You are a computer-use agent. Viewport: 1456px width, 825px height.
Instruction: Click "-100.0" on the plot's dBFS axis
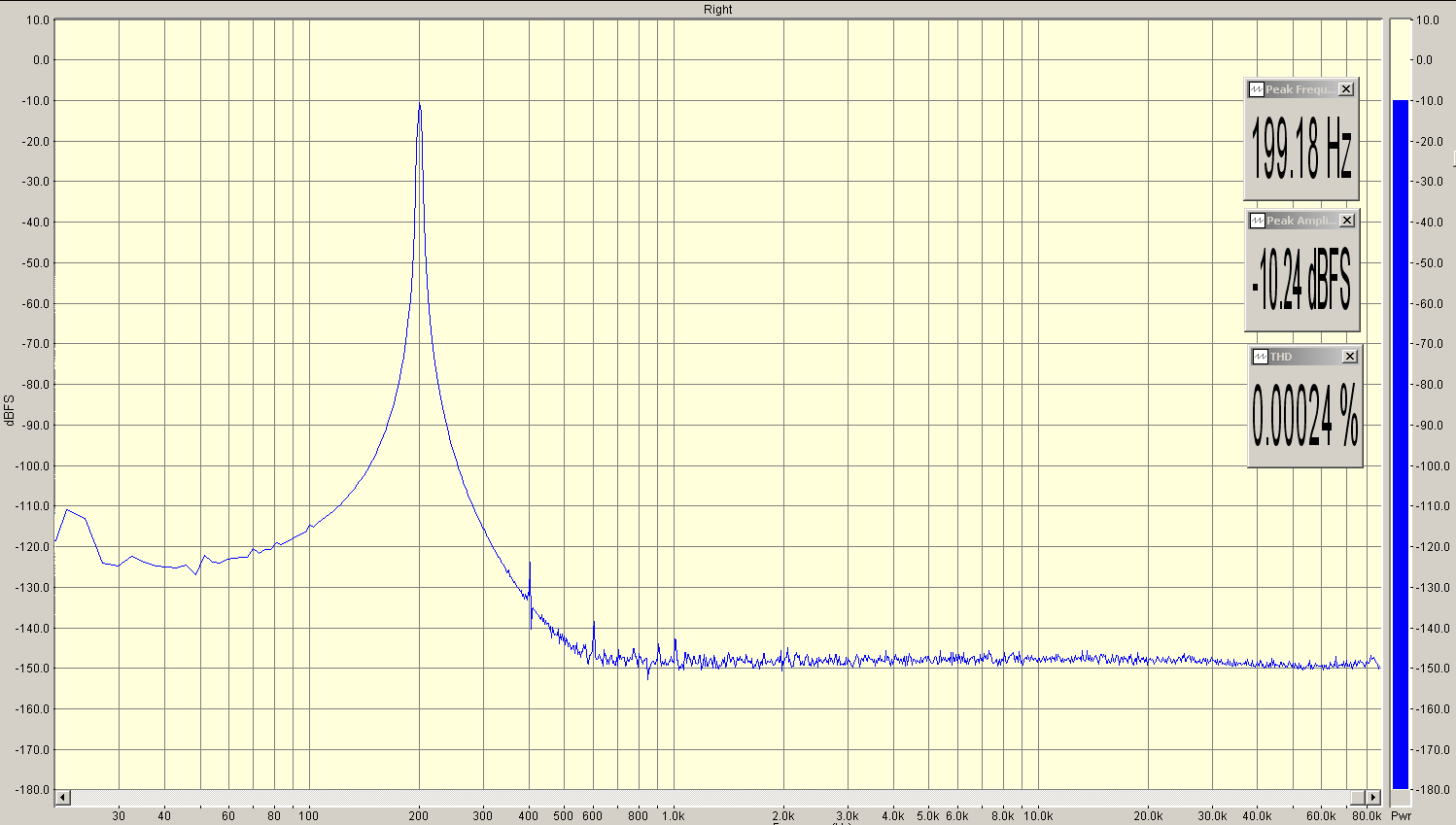(x=33, y=465)
